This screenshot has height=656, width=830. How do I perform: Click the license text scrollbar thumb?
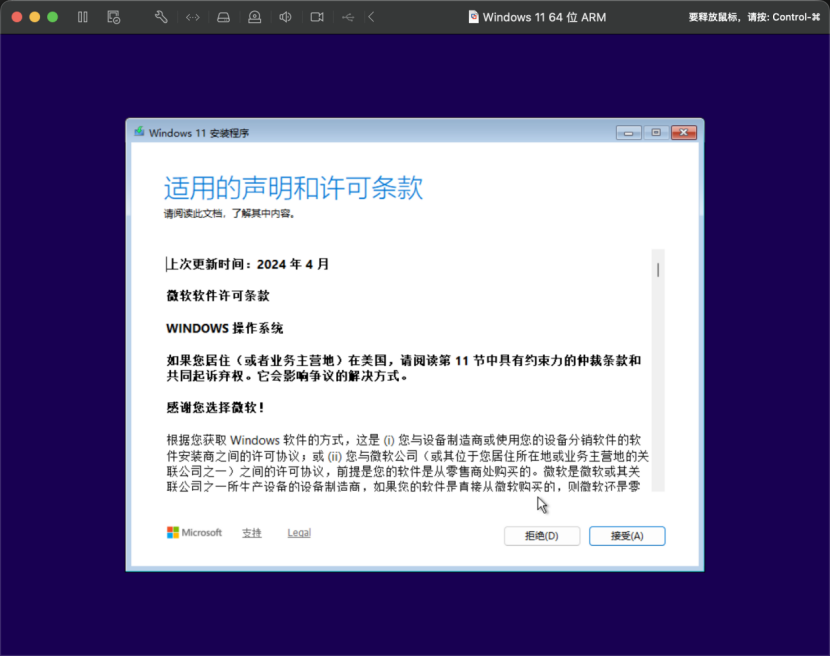tap(658, 270)
